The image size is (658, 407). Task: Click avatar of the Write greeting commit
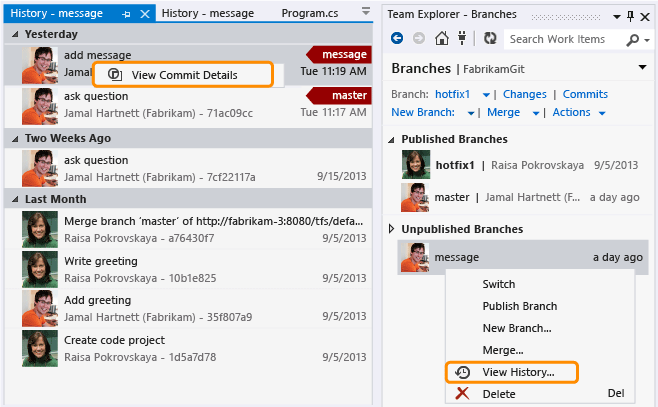click(x=40, y=269)
